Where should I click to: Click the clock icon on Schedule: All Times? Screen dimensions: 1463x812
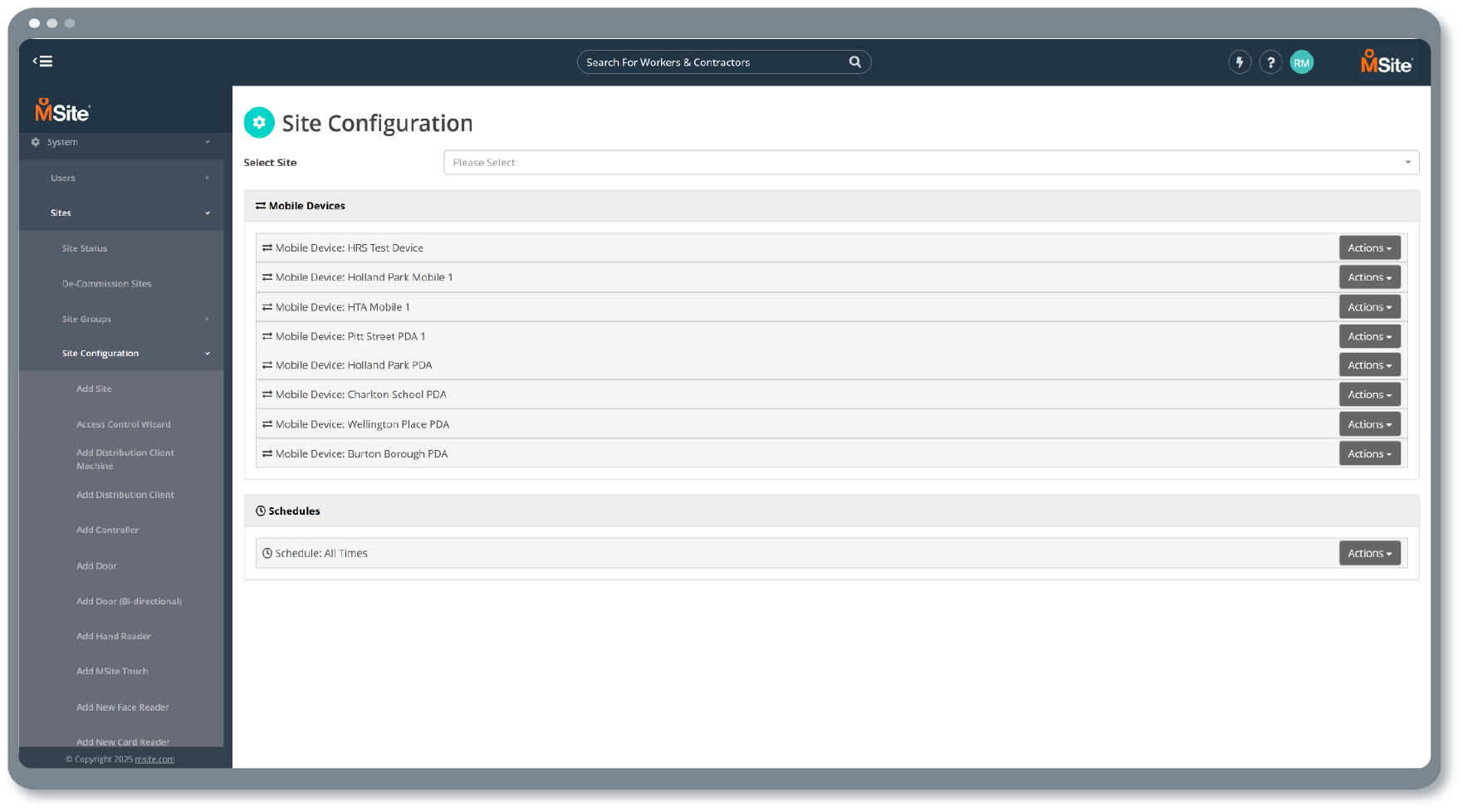(267, 552)
